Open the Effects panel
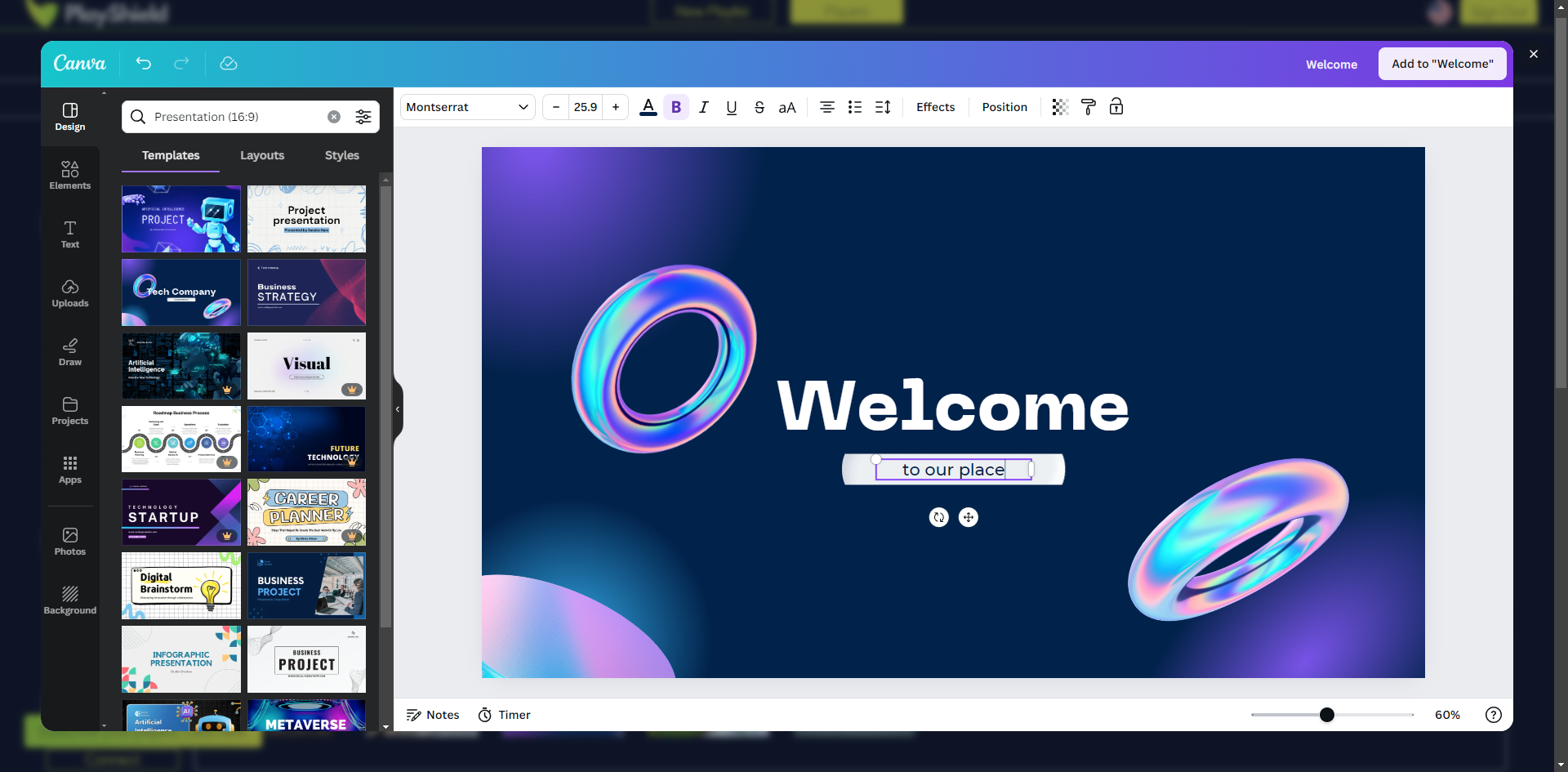The image size is (1568, 772). 935,107
